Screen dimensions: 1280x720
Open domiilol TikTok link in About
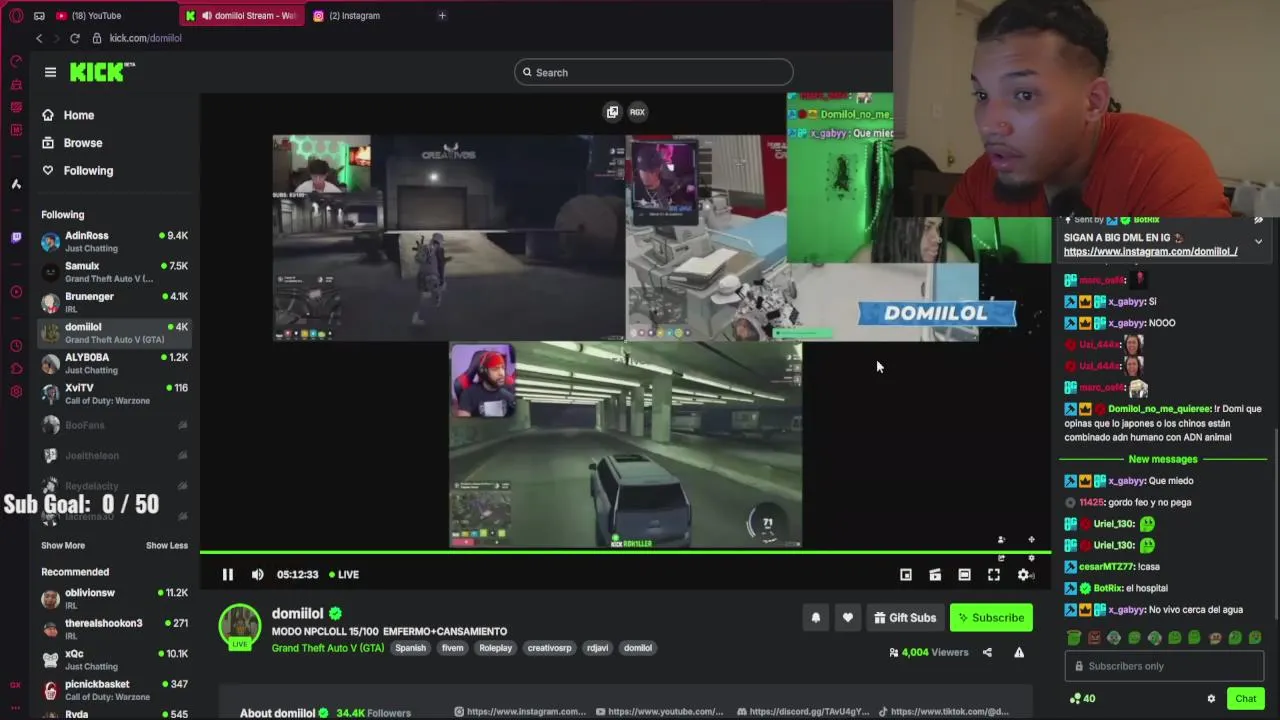pos(944,712)
